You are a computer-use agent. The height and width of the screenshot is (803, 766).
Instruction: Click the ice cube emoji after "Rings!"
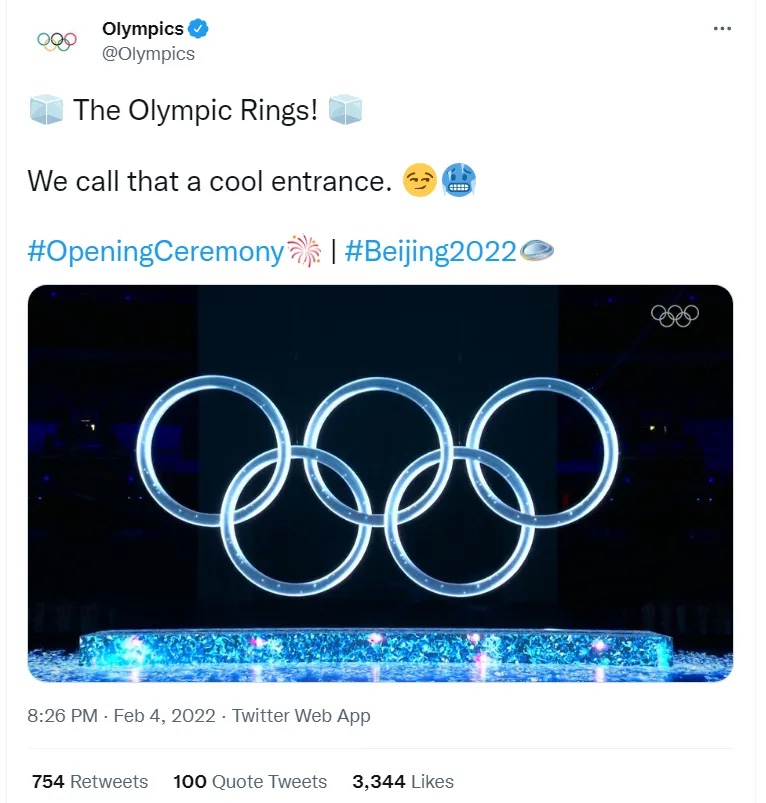pyautogui.click(x=345, y=110)
